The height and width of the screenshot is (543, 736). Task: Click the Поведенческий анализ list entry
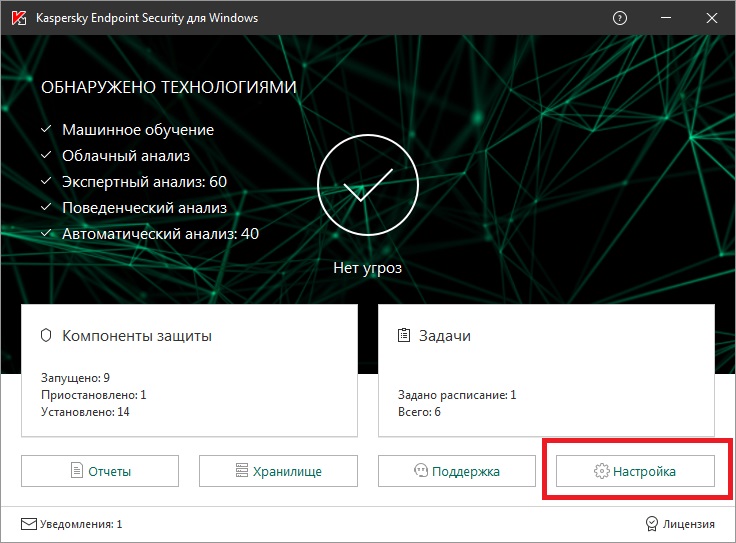click(145, 208)
